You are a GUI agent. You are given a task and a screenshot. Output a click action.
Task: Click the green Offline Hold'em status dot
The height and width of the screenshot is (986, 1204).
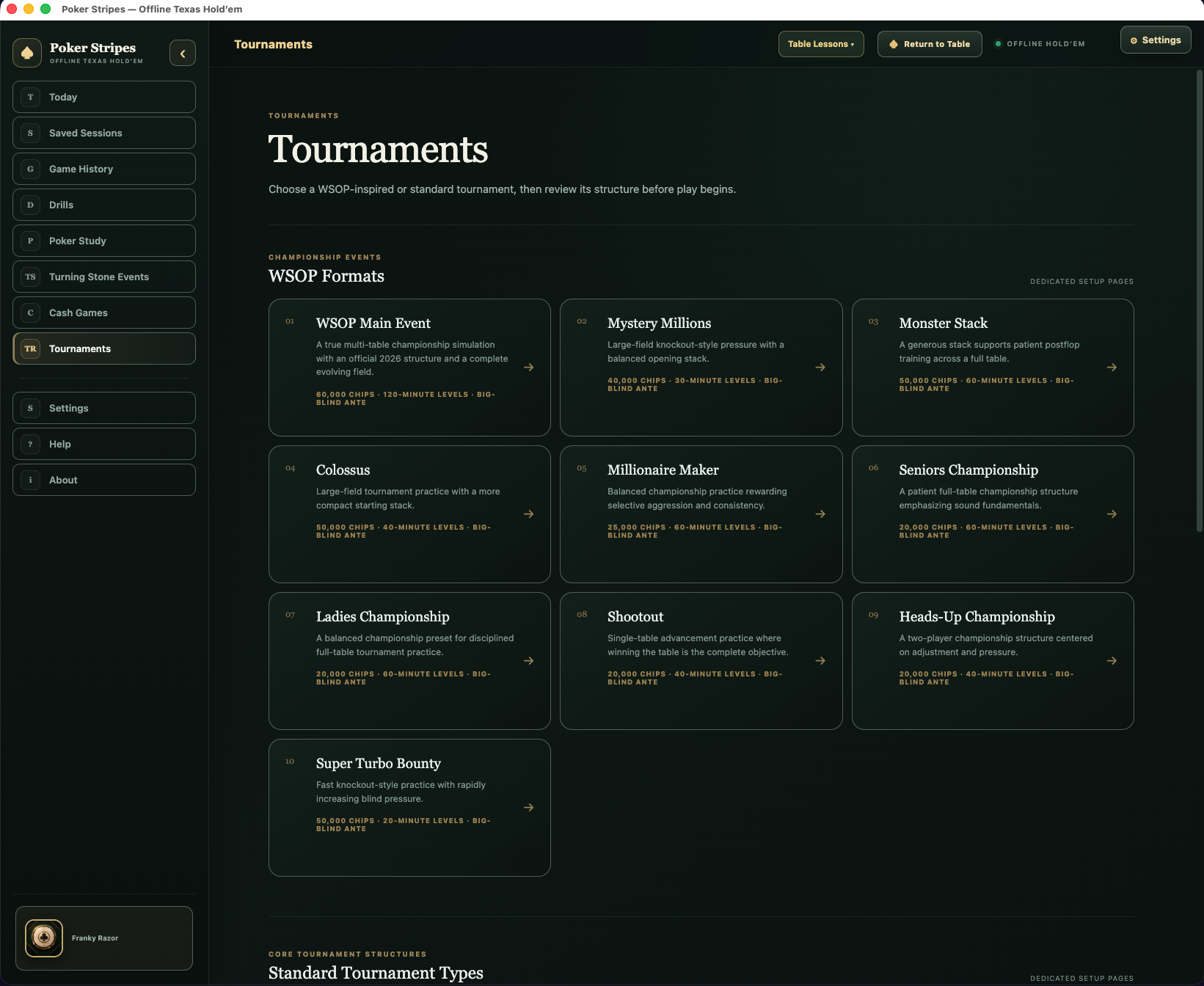[998, 44]
